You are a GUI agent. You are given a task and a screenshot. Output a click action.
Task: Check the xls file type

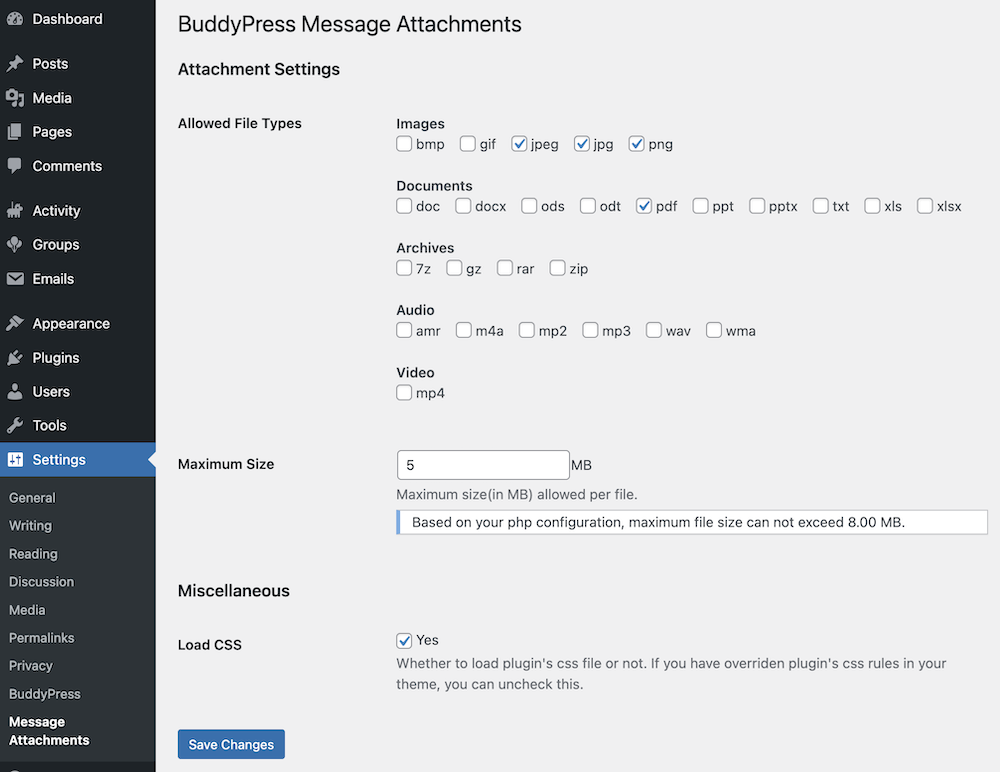coord(872,205)
